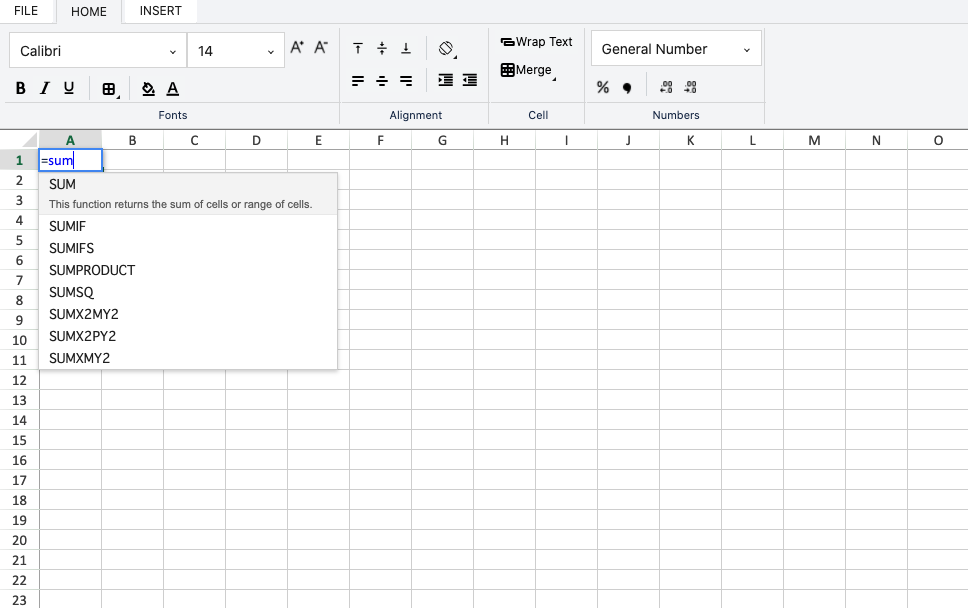Click the select-all corner triangle
The image size is (968, 608).
pos(28,140)
